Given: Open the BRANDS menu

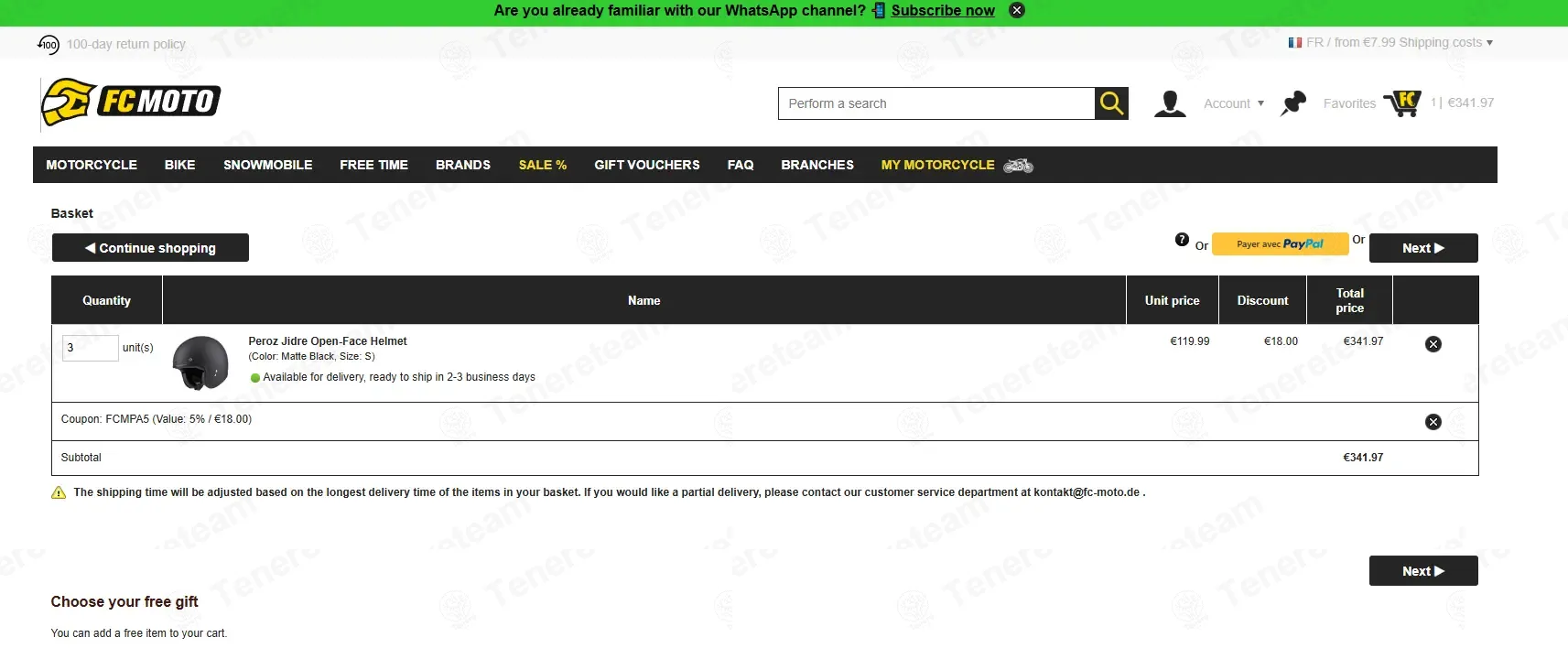Looking at the screenshot, I should [463, 165].
